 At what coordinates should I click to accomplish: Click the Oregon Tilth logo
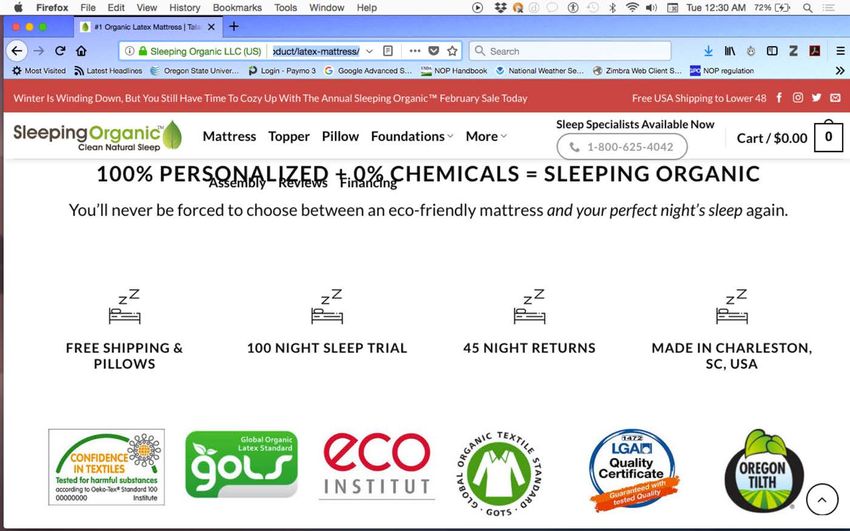point(763,471)
